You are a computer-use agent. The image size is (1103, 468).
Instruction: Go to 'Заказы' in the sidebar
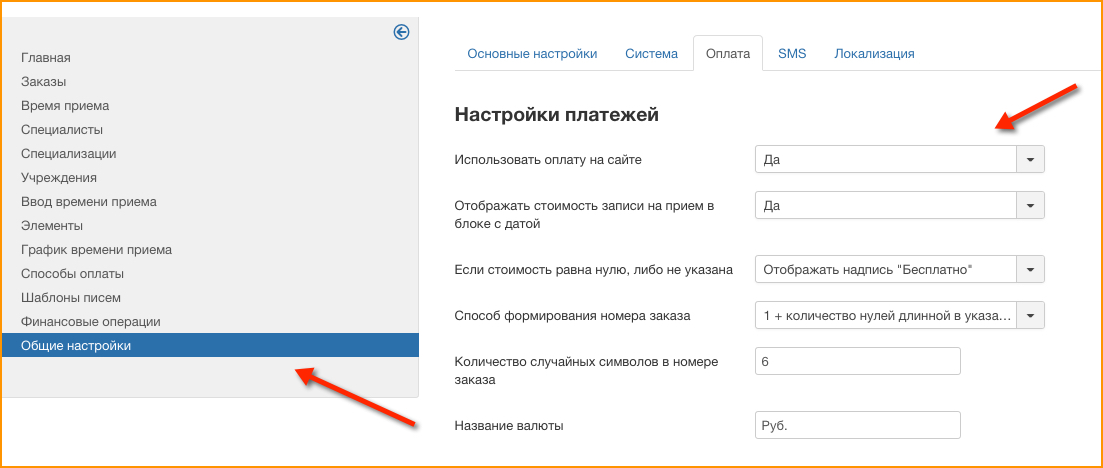tap(44, 82)
